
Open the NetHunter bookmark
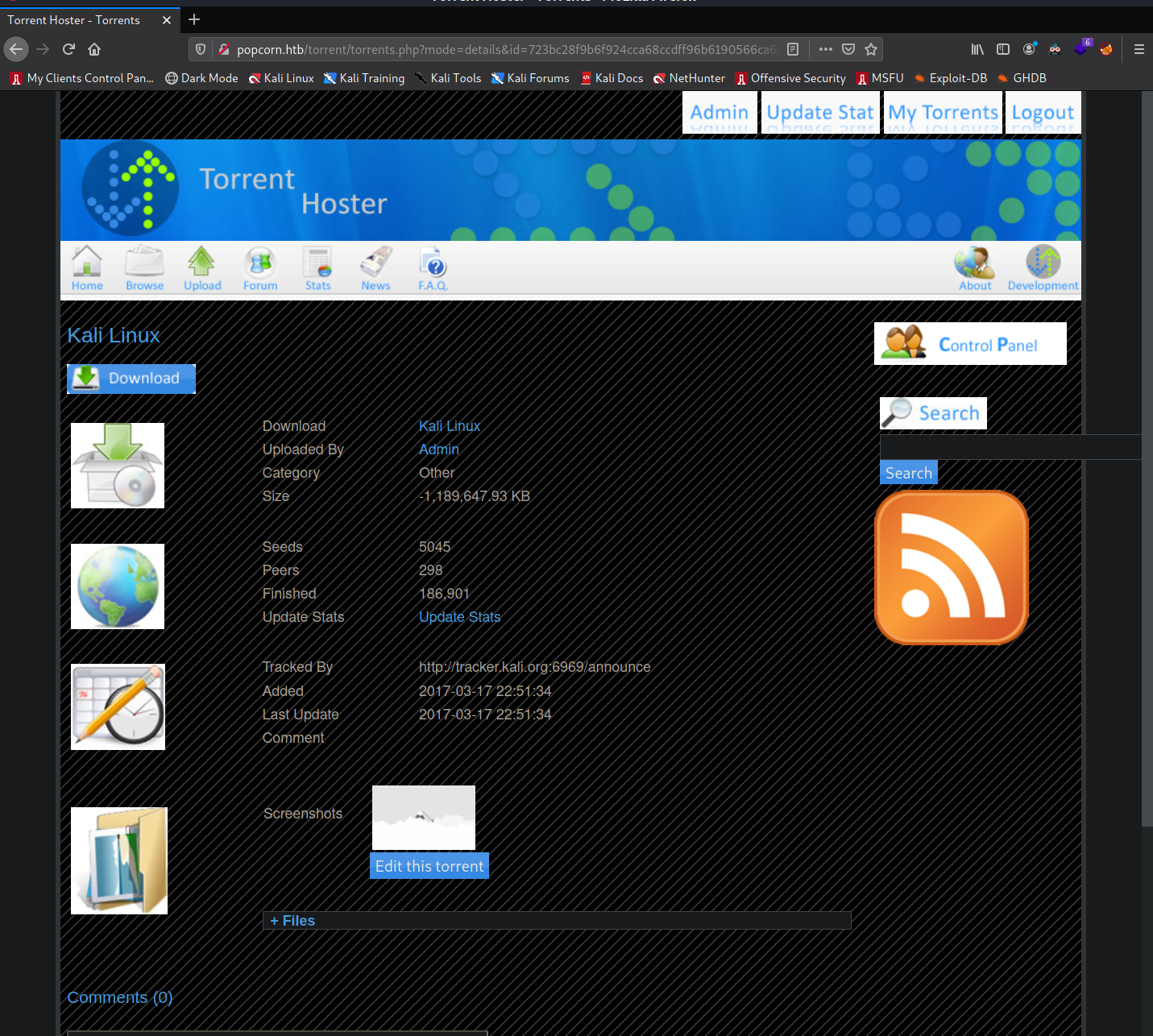pyautogui.click(x=689, y=78)
